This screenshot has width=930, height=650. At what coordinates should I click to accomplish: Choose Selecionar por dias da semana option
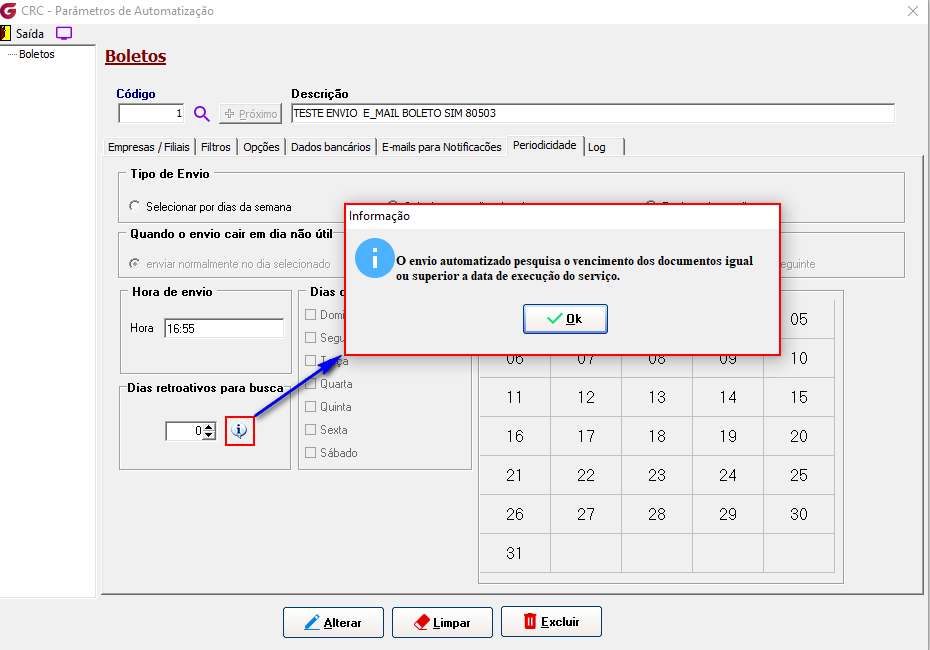(x=211, y=207)
